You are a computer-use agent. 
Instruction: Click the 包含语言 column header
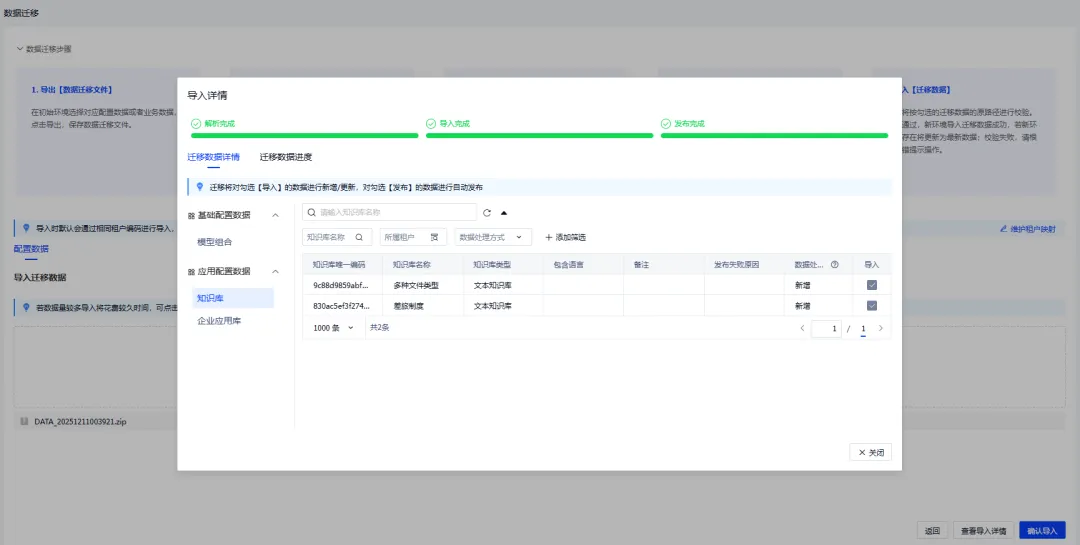coord(583,265)
